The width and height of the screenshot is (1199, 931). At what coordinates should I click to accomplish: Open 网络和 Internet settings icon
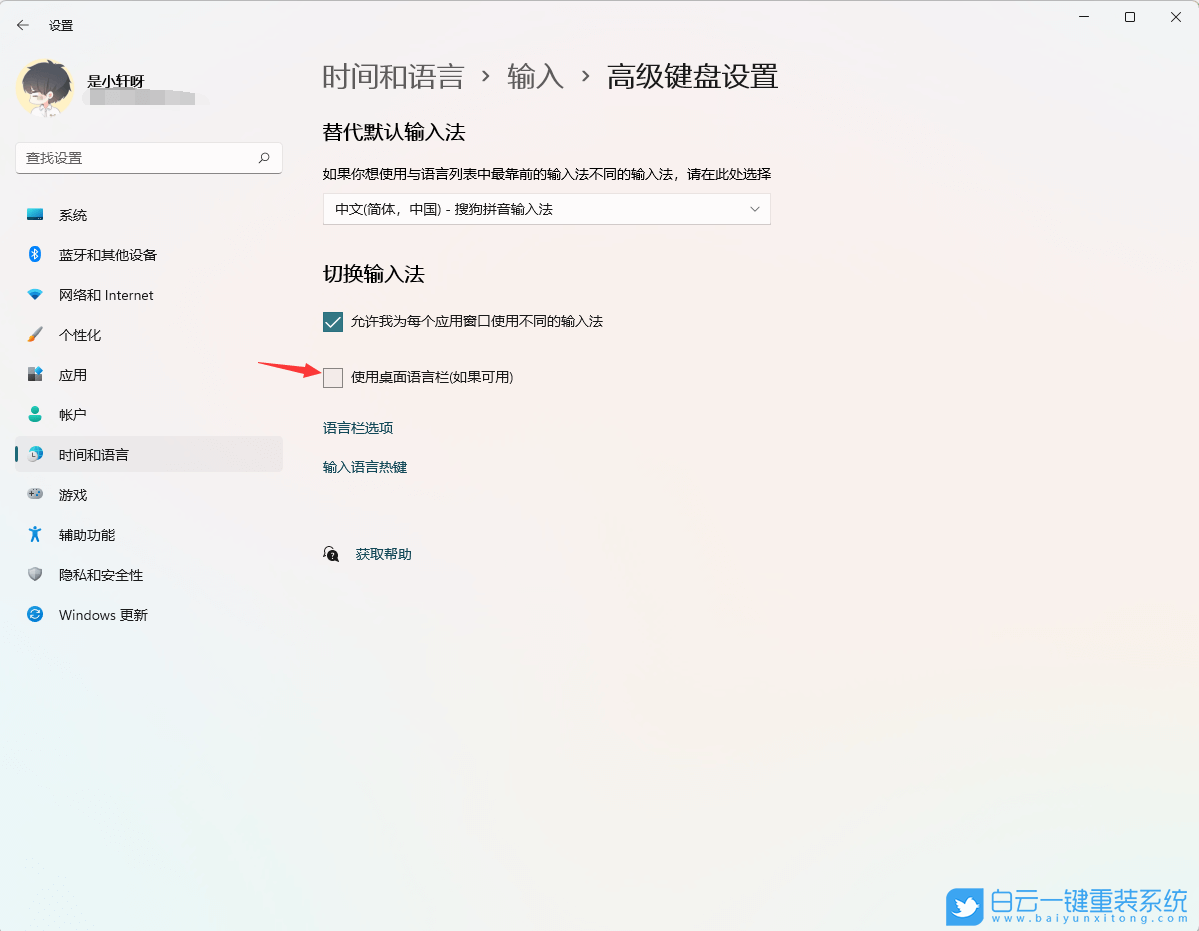36,294
